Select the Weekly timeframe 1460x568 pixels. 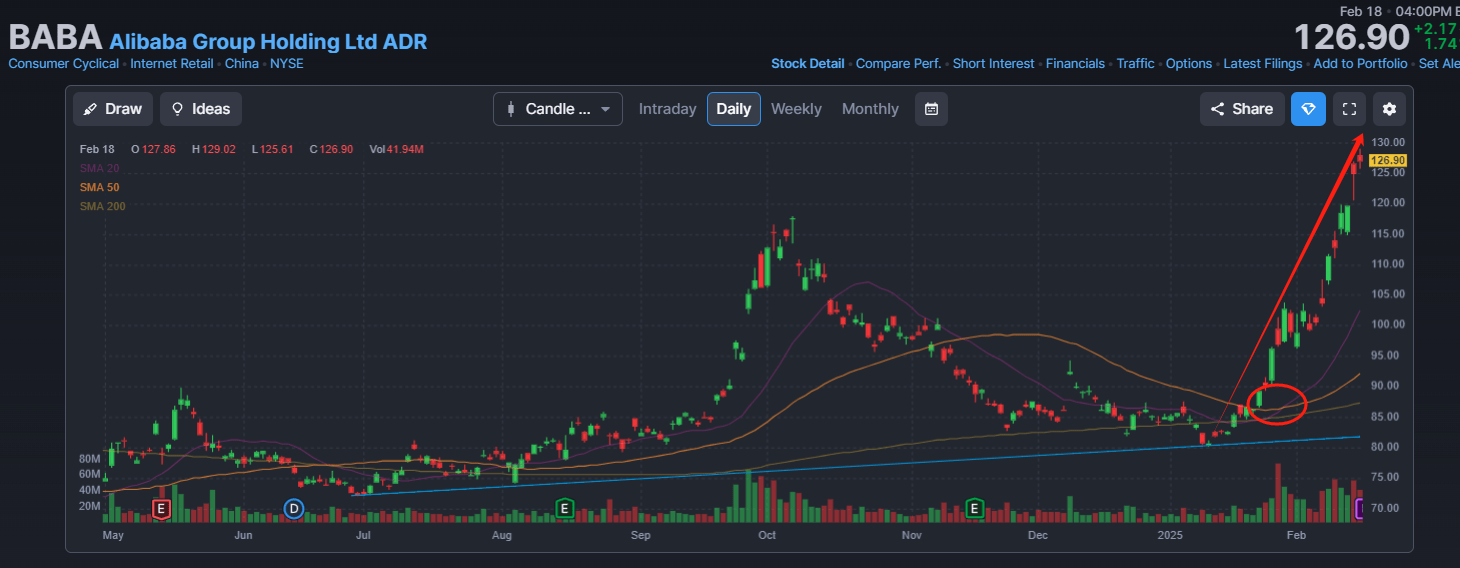point(796,109)
